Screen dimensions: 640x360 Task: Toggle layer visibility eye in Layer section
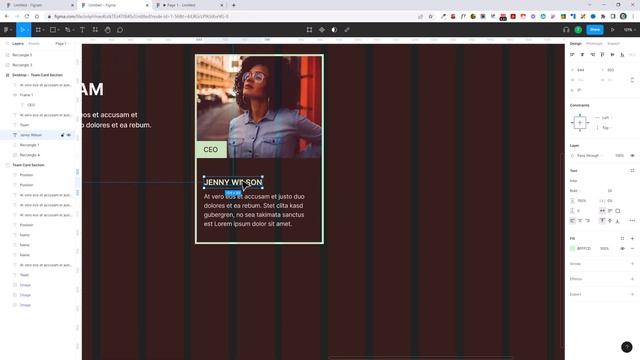632,156
